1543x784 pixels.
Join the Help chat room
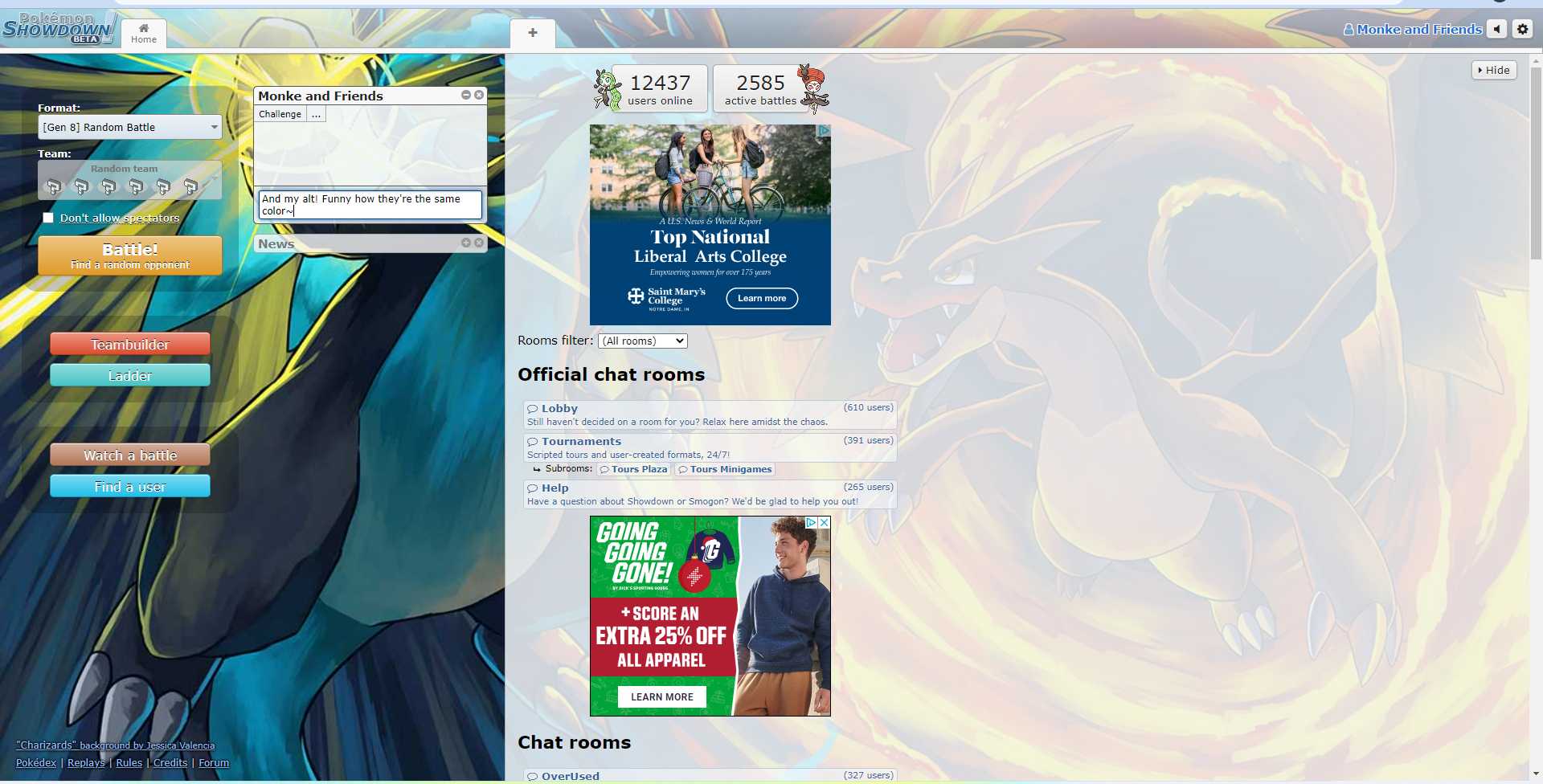pos(710,494)
